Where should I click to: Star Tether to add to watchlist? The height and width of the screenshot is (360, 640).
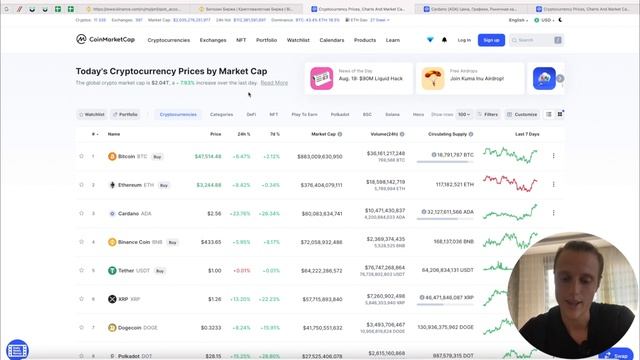[x=81, y=270]
